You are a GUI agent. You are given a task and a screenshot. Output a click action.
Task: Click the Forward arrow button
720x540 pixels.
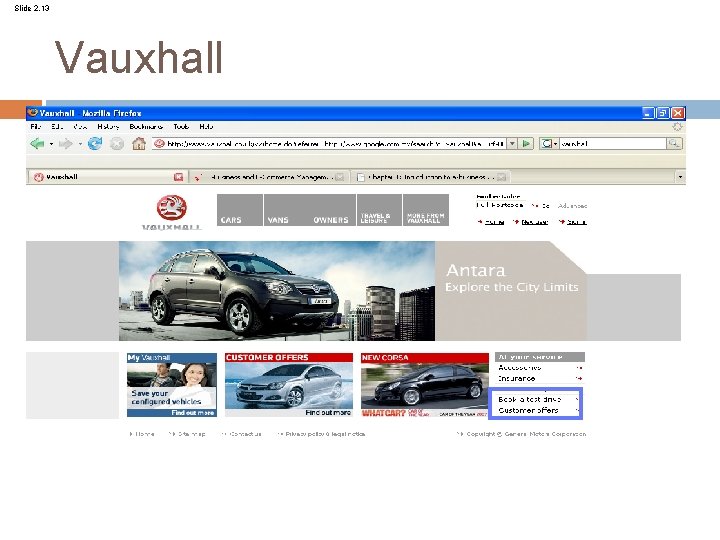66,144
